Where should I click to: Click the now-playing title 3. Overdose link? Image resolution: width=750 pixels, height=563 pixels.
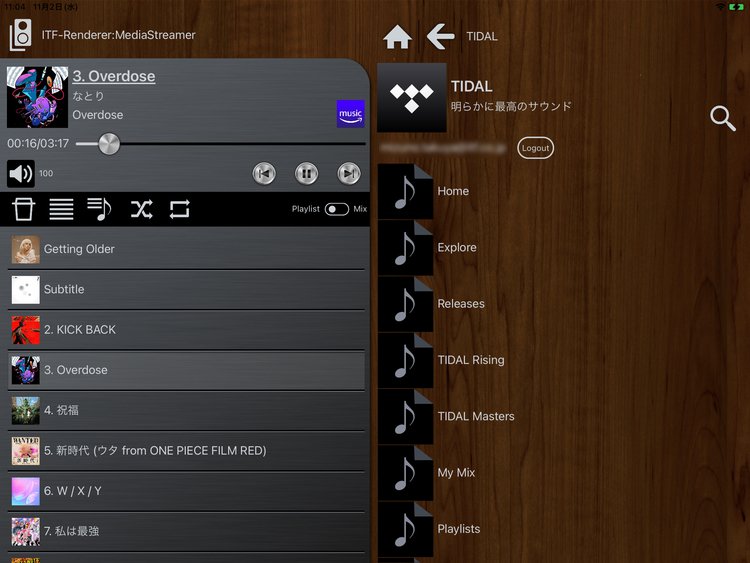114,76
